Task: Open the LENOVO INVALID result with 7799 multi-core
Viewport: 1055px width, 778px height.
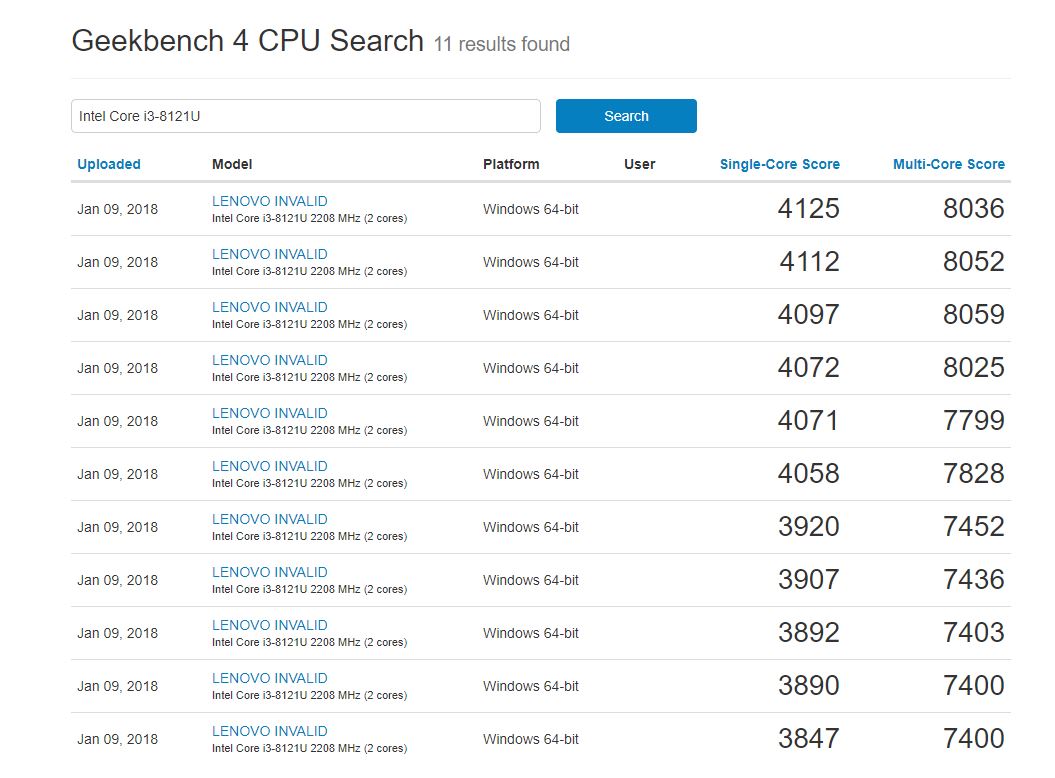Action: click(269, 413)
